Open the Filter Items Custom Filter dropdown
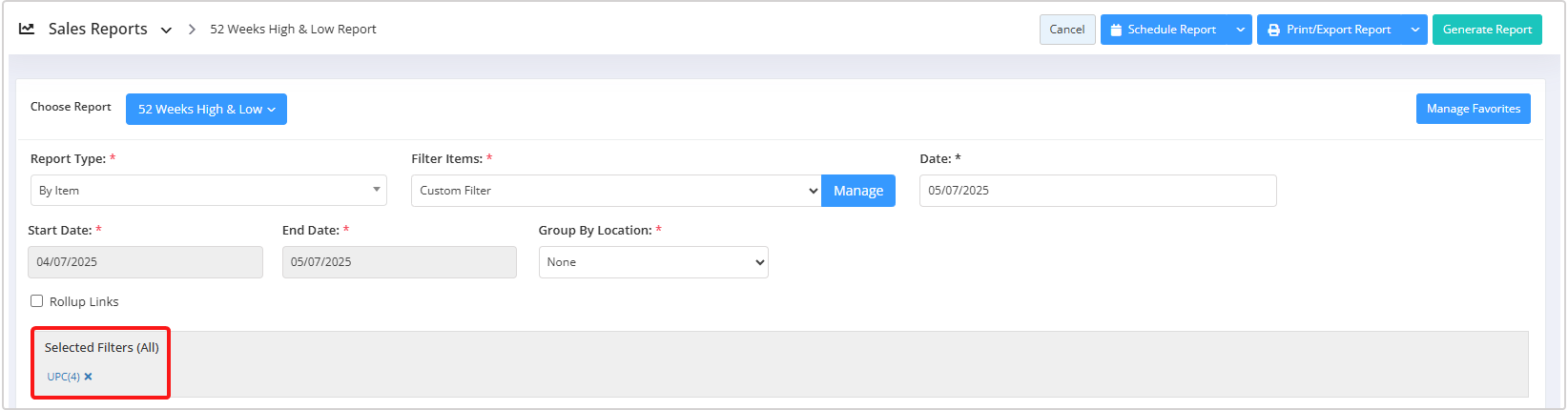1568x410 pixels. pos(616,191)
